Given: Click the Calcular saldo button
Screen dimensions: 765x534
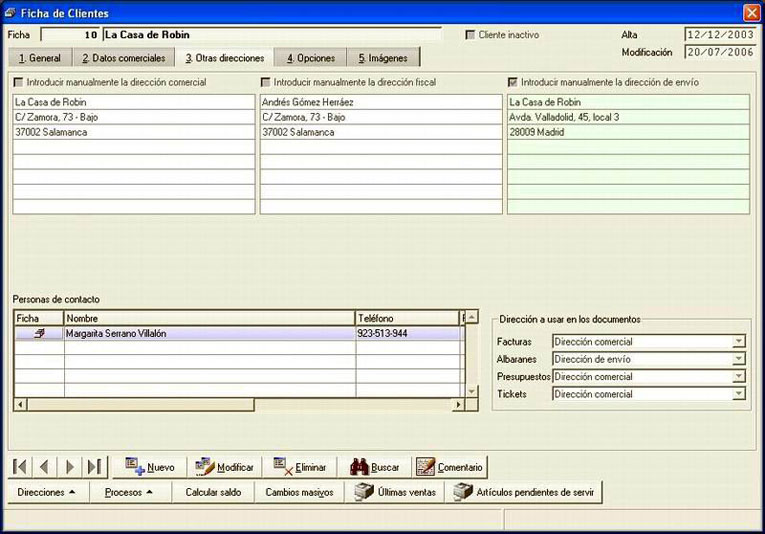Looking at the screenshot, I should [213, 492].
